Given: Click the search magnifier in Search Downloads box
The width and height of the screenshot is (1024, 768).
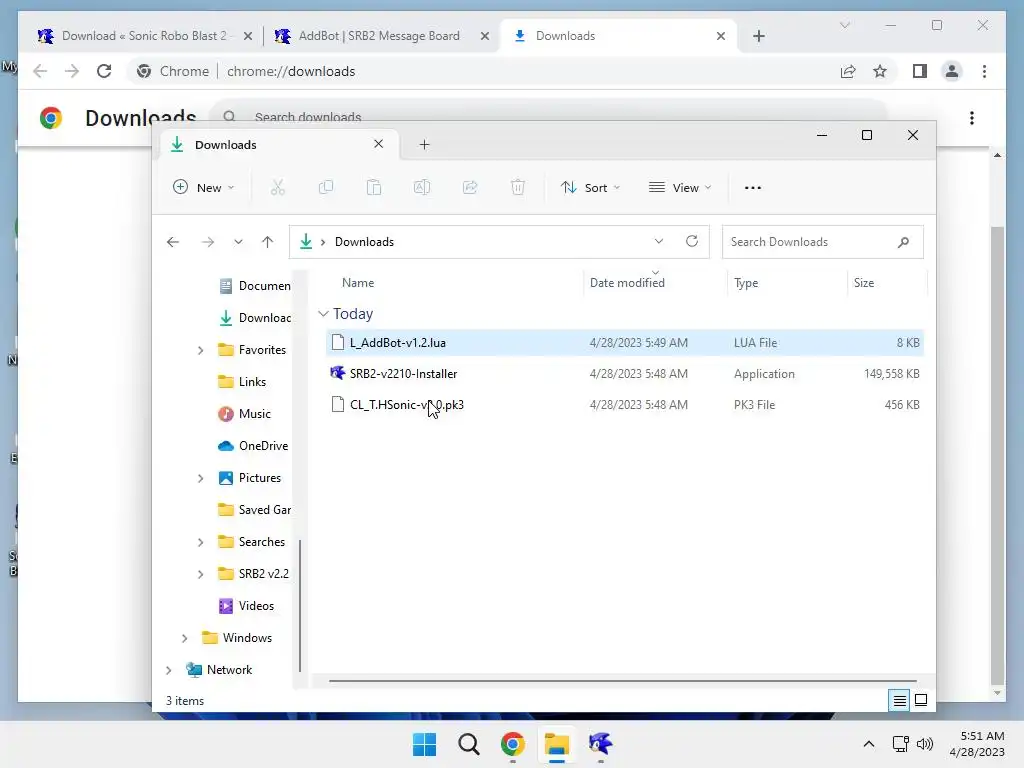Looking at the screenshot, I should pos(903,242).
